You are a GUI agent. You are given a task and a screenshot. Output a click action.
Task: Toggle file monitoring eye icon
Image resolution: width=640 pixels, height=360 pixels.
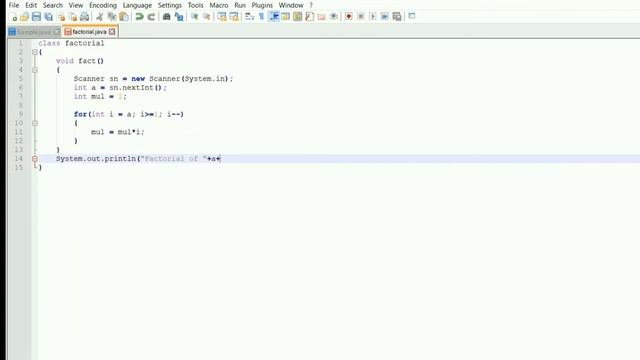(333, 17)
